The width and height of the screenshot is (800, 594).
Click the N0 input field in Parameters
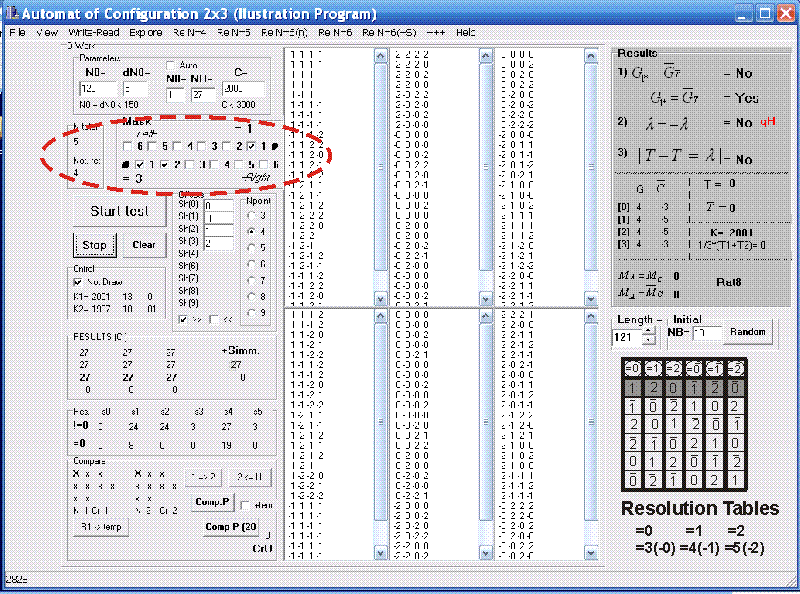[x=98, y=89]
